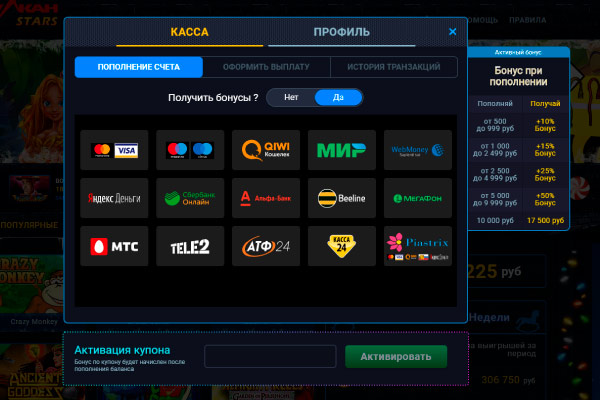The image size is (600, 400).
Task: Focus the coupon code input field
Action: 270,357
